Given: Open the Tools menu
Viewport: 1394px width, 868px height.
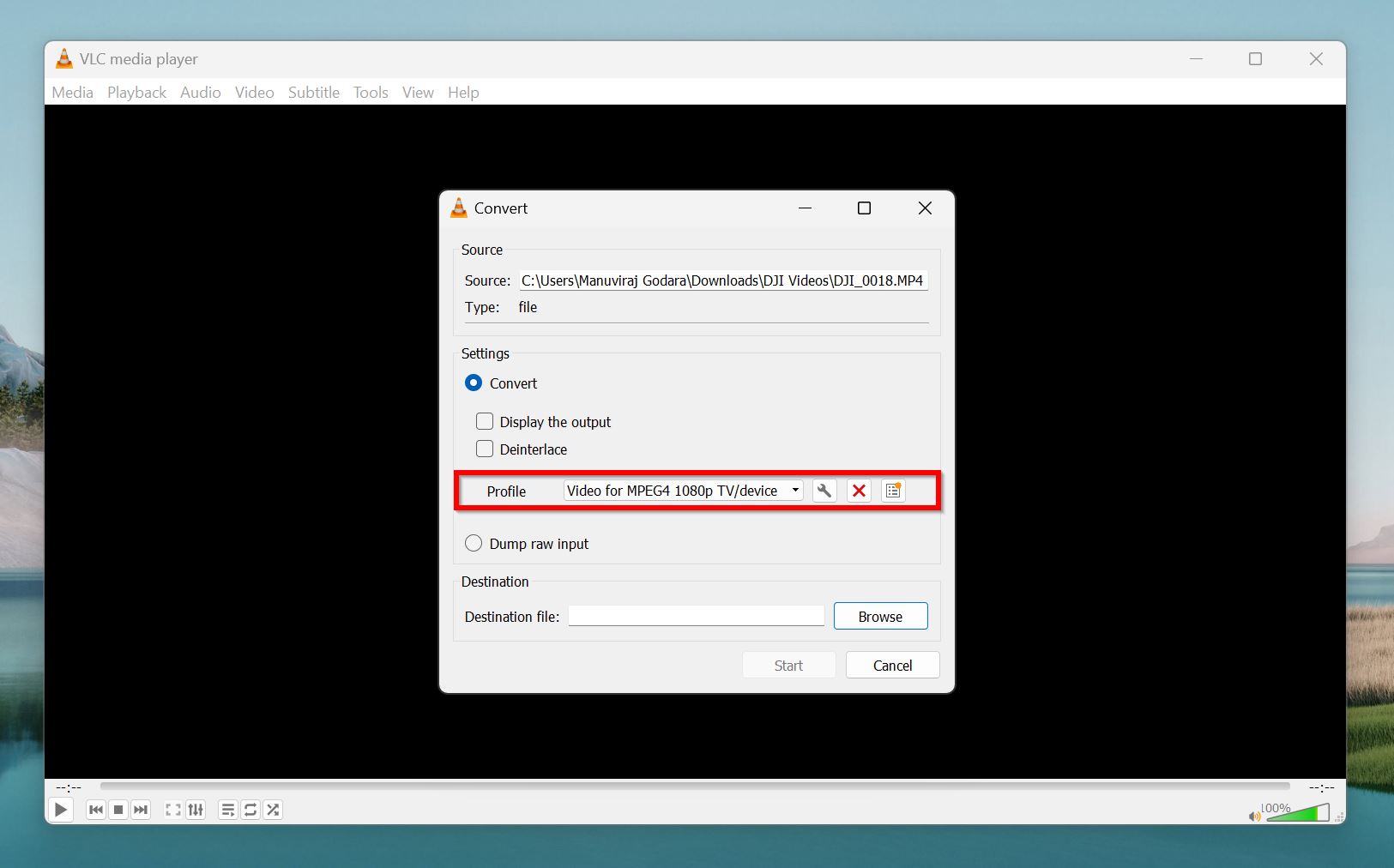Looking at the screenshot, I should pos(371,92).
